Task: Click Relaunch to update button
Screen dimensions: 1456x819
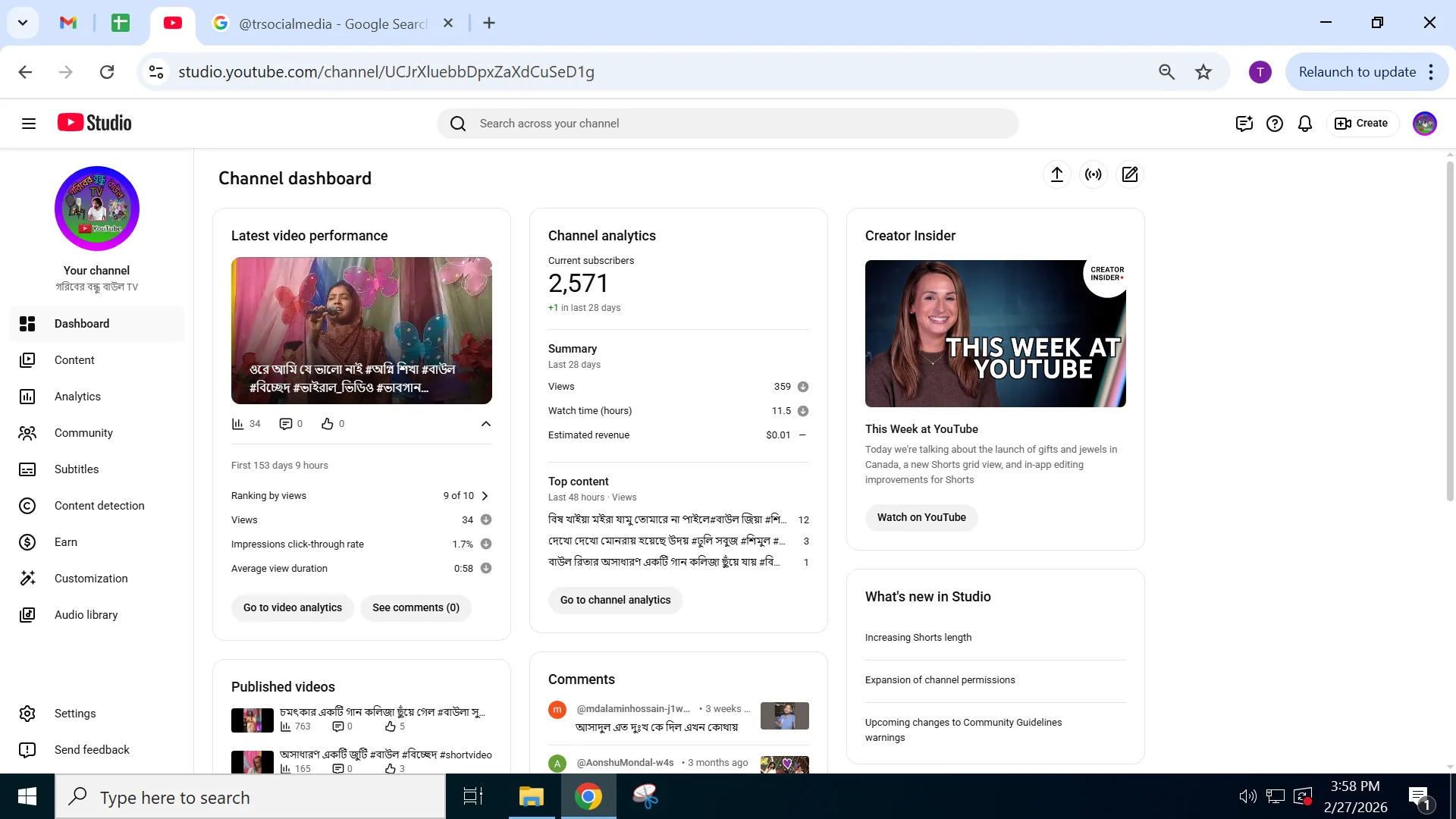Action: tap(1357, 72)
